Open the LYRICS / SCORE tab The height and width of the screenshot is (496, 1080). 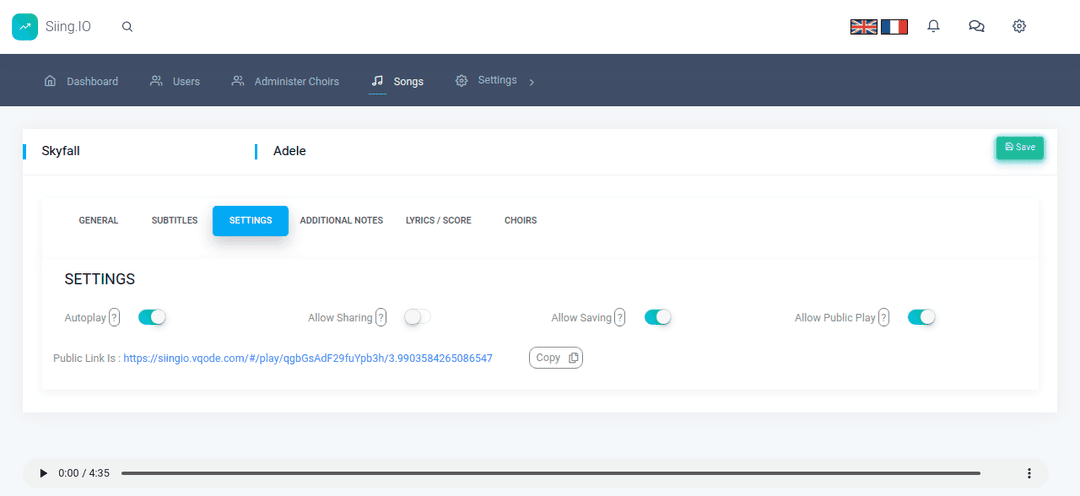point(439,220)
